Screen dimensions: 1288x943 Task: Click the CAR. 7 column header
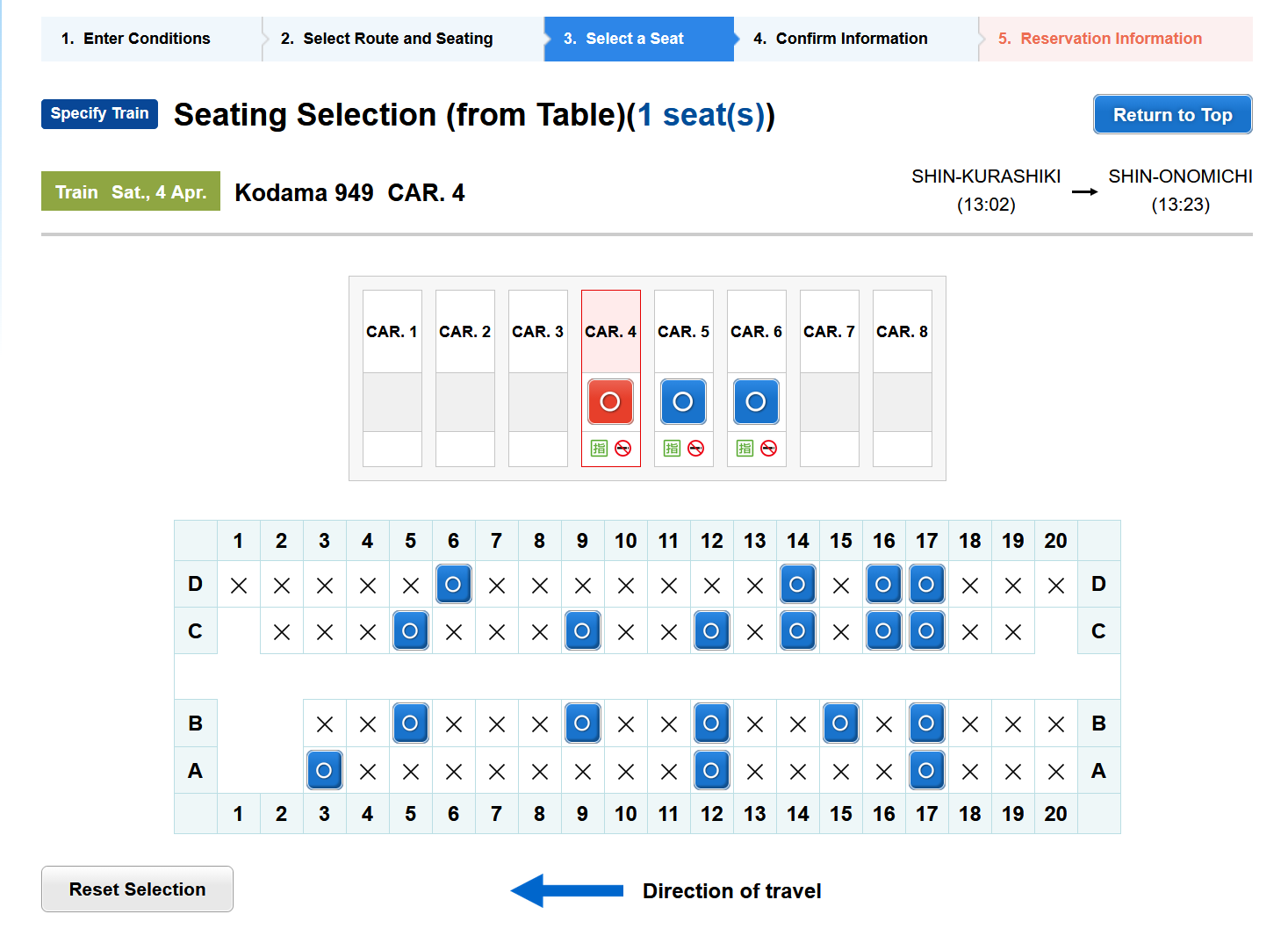[829, 332]
